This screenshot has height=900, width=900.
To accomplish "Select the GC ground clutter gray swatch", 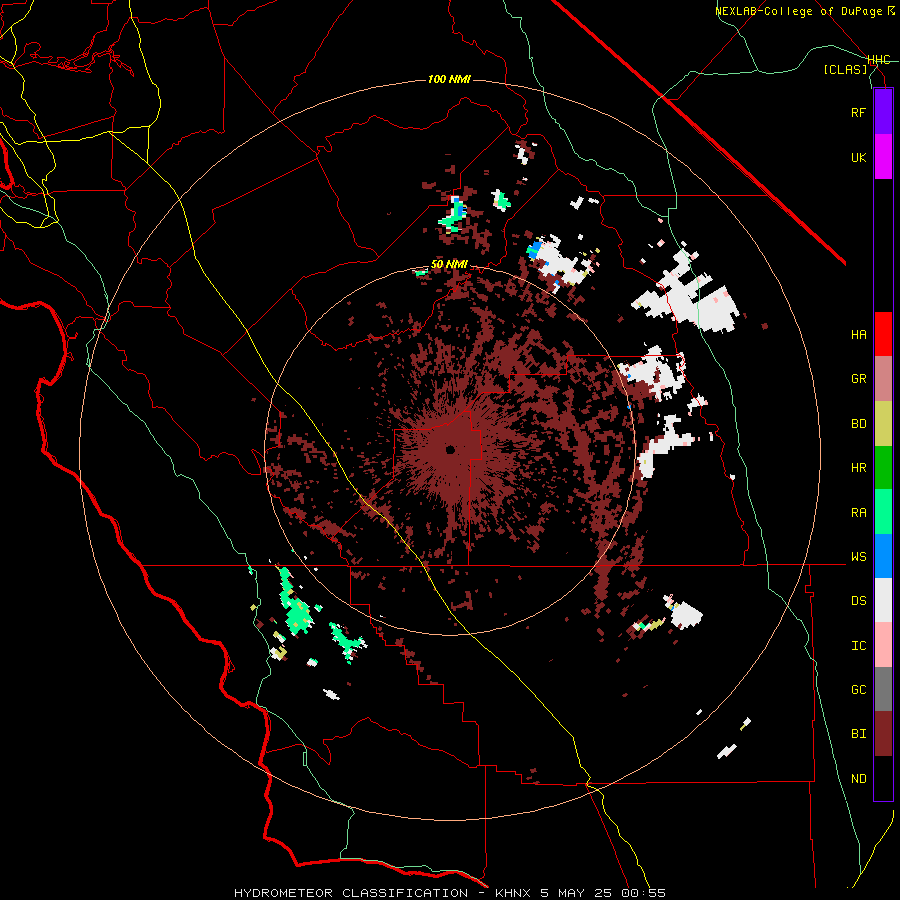I will tap(883, 689).
